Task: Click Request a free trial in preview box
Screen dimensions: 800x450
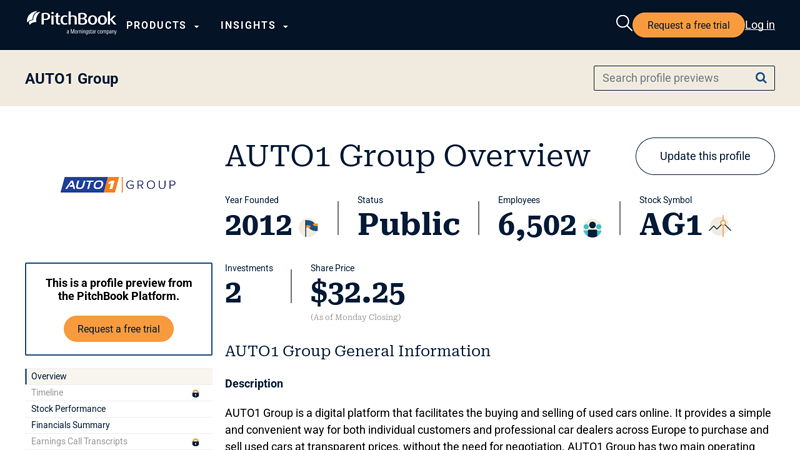Action: [x=118, y=329]
